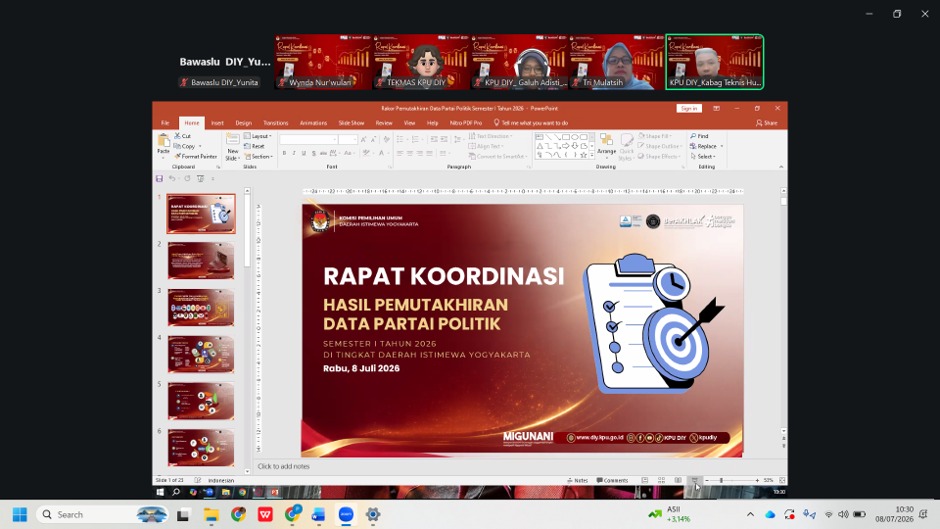Expand the shapes gallery More arrow

pos(592,155)
